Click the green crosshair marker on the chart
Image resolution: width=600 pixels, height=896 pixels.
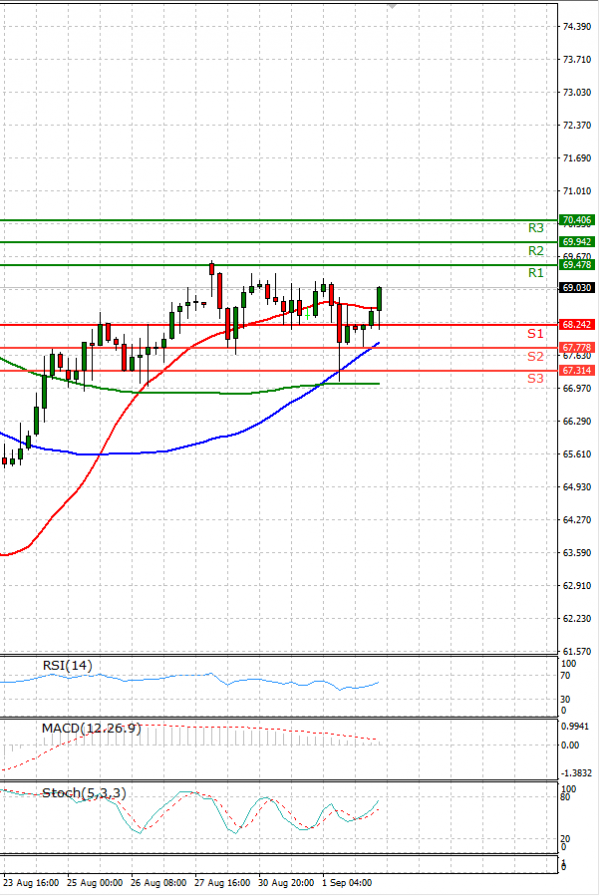(307, 315)
